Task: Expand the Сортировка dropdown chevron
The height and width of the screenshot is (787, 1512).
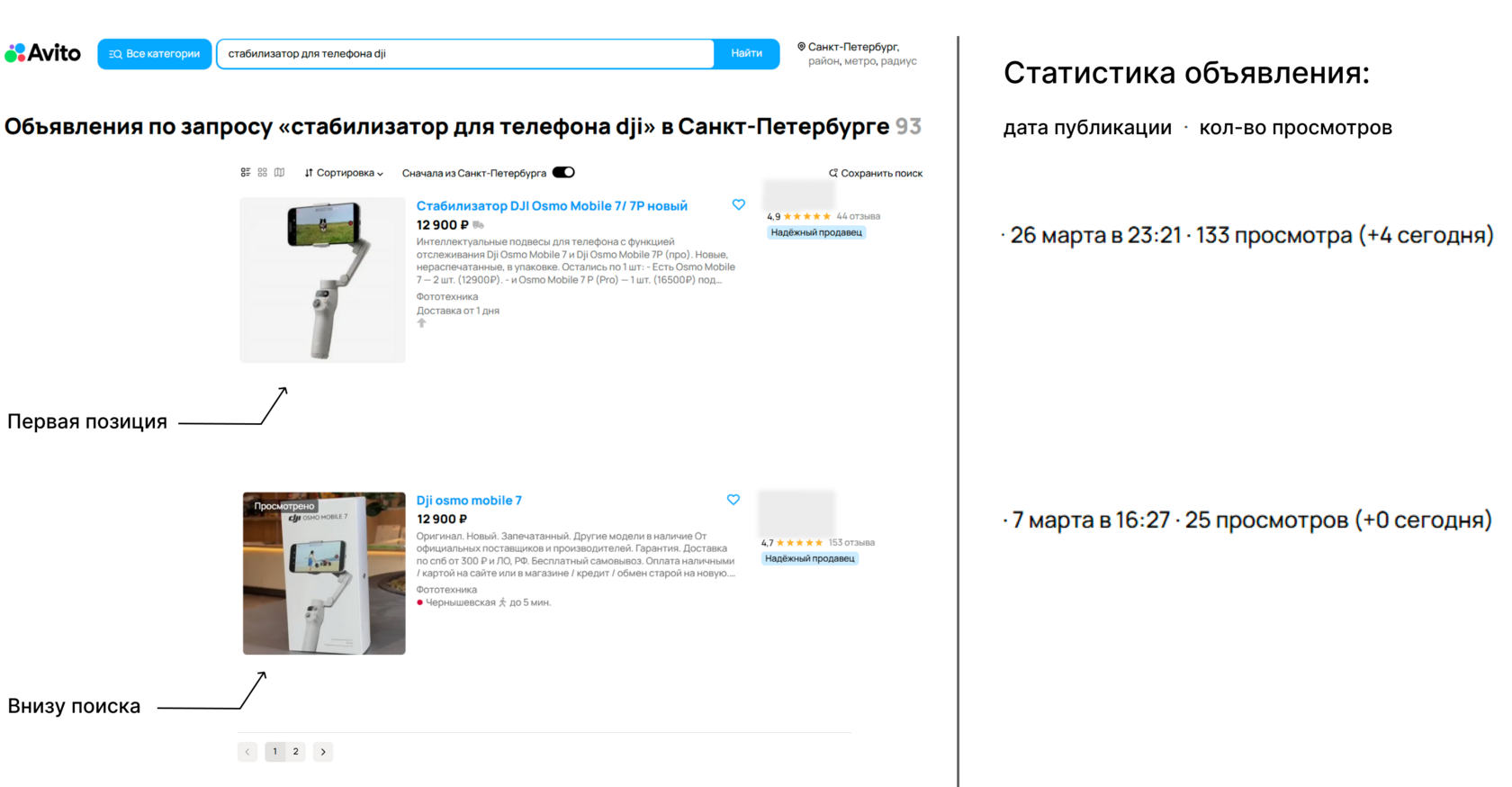Action: 380,174
